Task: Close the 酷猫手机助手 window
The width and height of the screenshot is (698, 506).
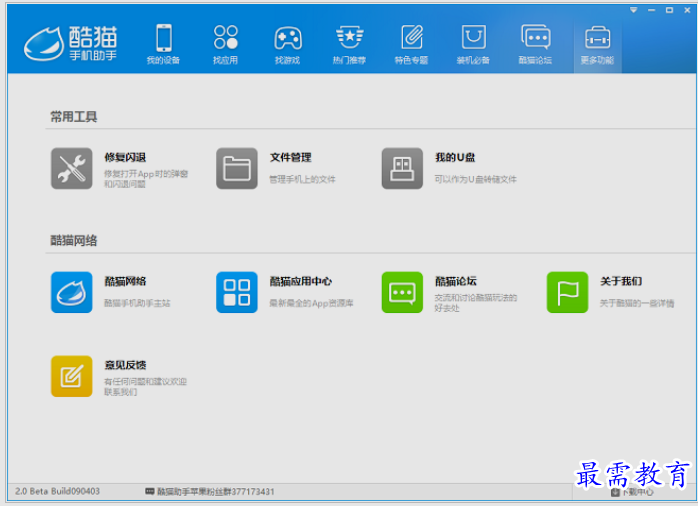Action: pyautogui.click(x=687, y=10)
